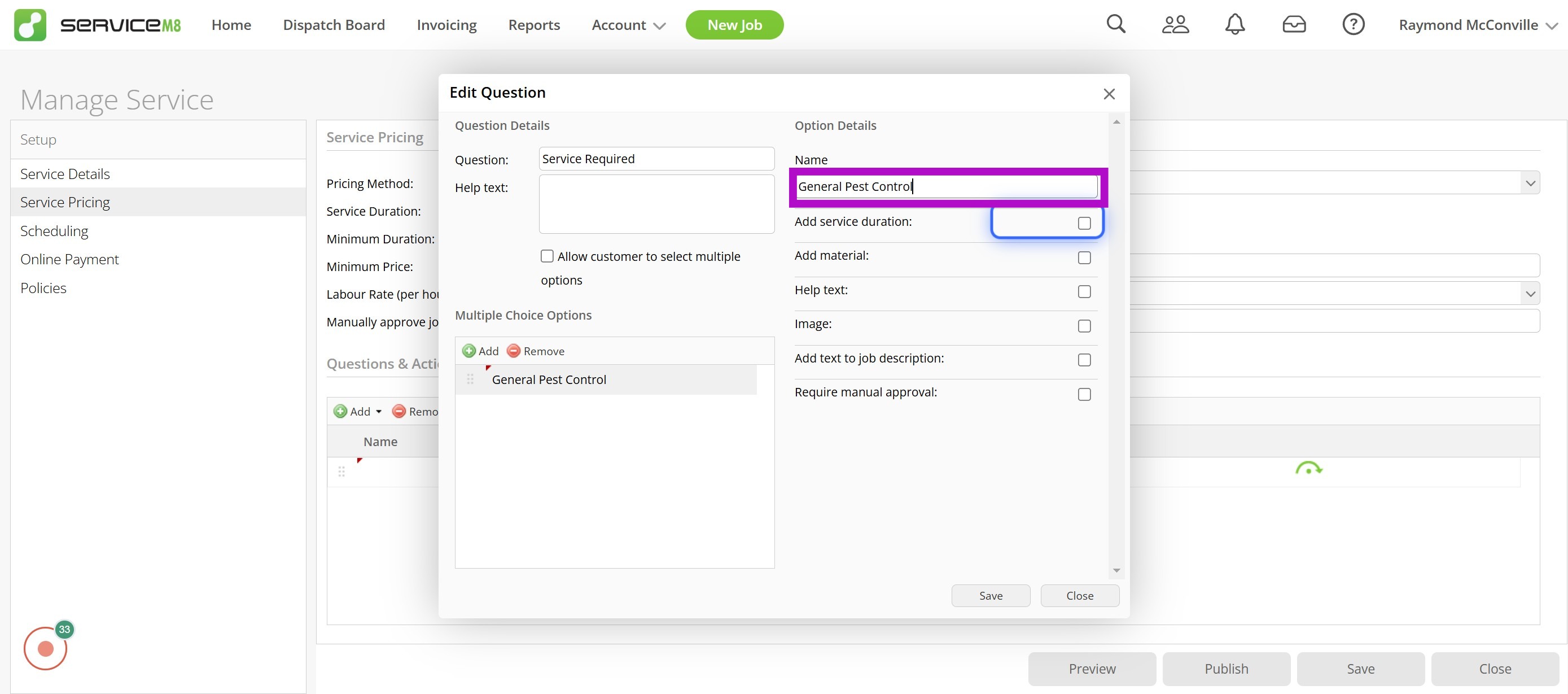Click the ServiceM8 logo icon
The image size is (1568, 694).
pos(30,25)
